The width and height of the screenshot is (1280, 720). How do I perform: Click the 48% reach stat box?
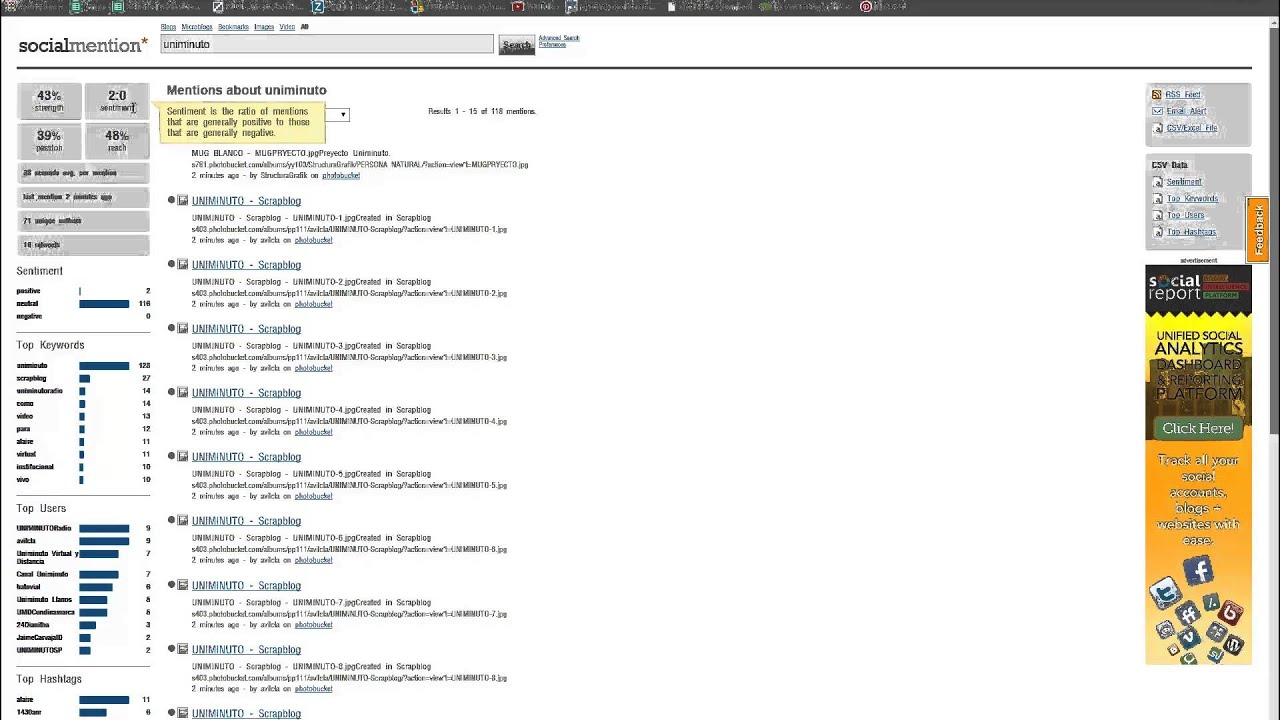pyautogui.click(x=117, y=141)
